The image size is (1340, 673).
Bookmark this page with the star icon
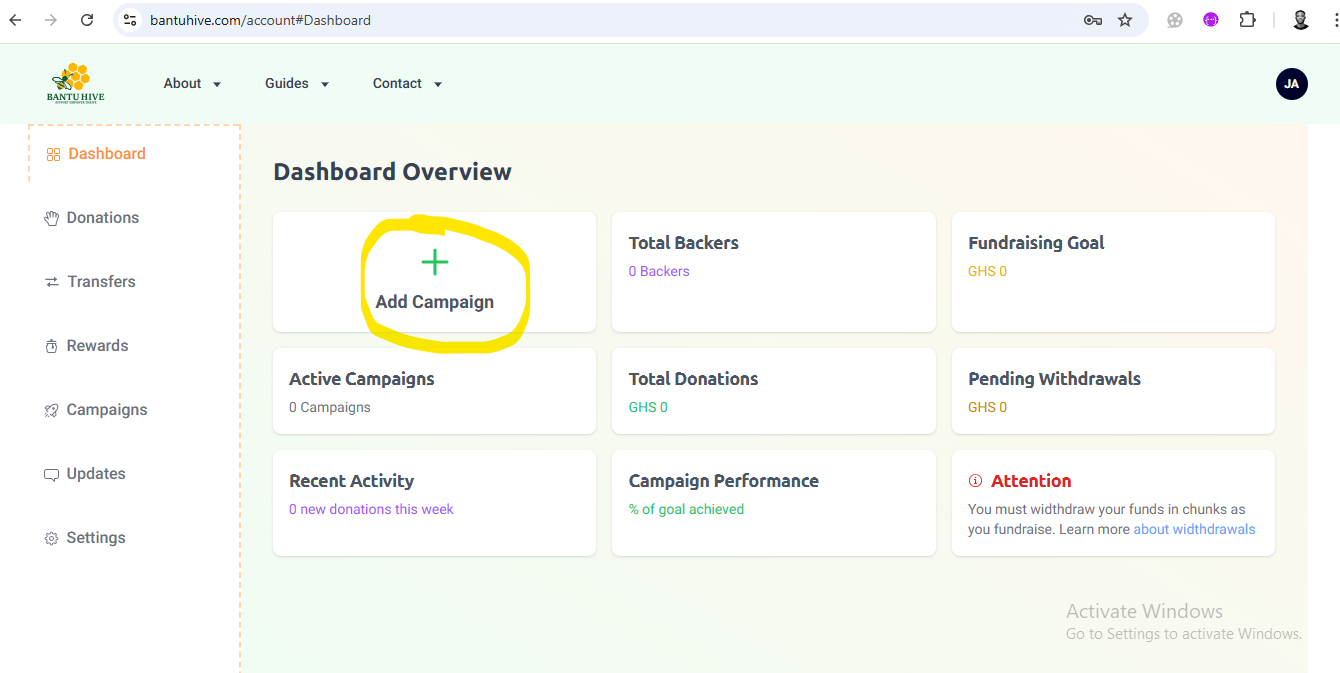[x=1125, y=20]
